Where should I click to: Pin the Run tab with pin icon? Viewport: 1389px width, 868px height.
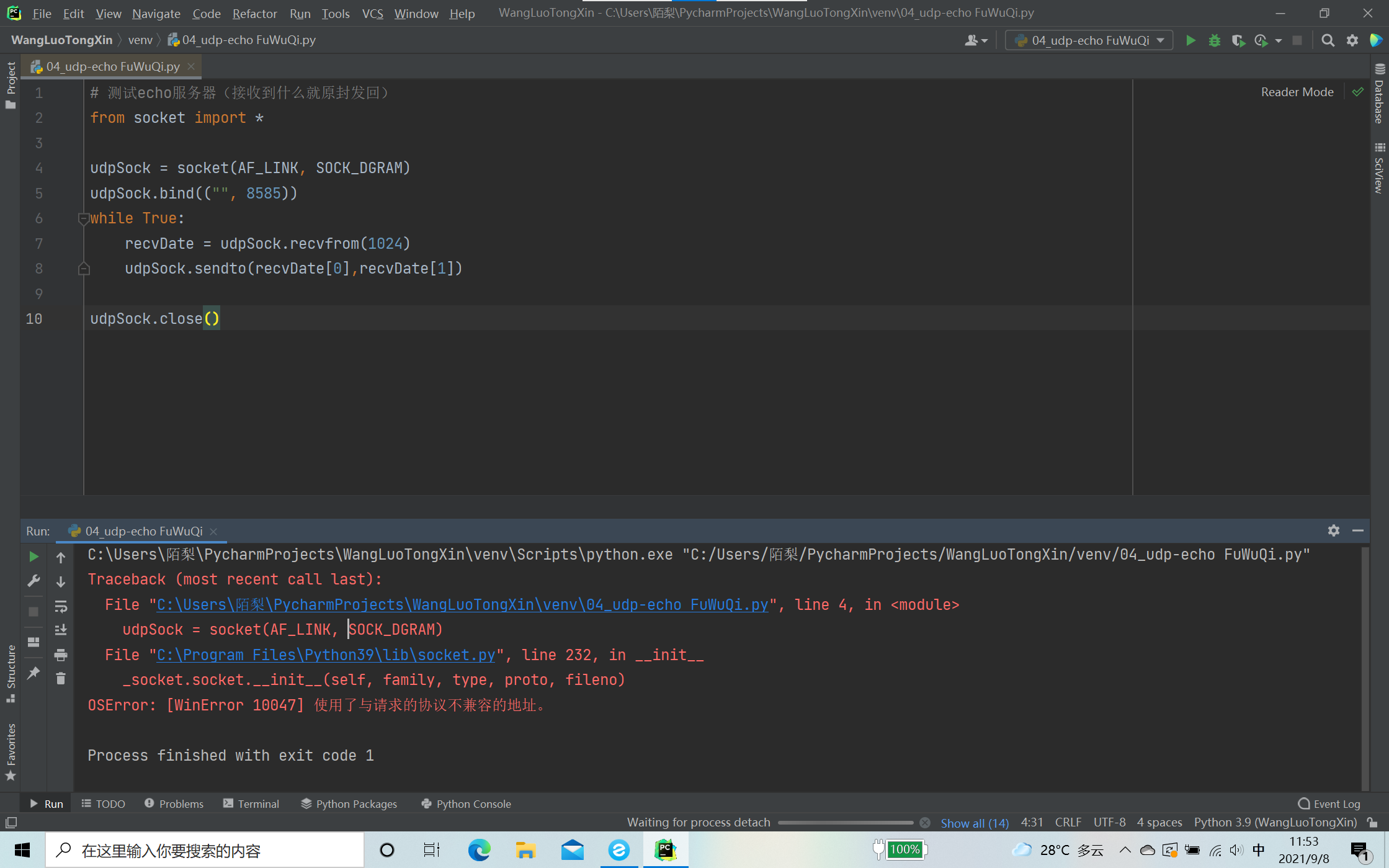[33, 673]
